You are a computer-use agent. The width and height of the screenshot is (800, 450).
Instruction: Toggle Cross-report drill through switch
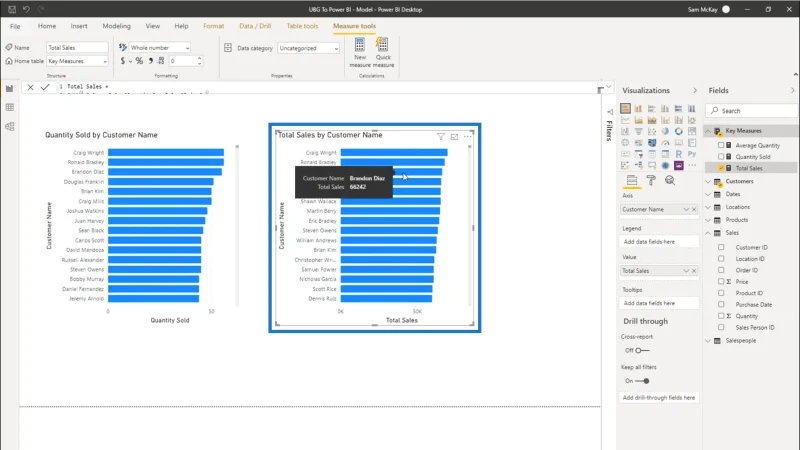[x=642, y=351]
